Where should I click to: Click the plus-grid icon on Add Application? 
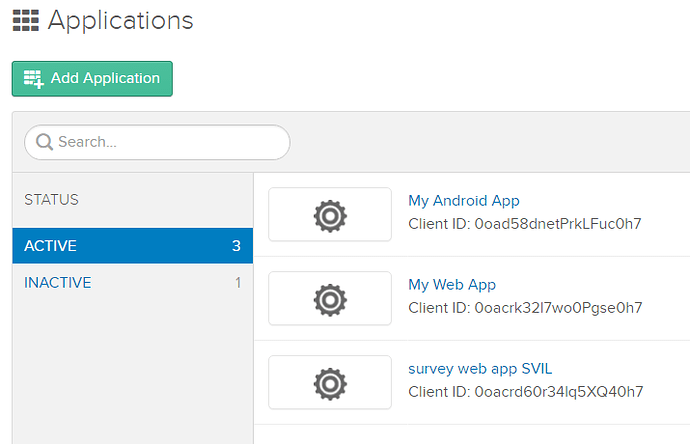[x=34, y=79]
